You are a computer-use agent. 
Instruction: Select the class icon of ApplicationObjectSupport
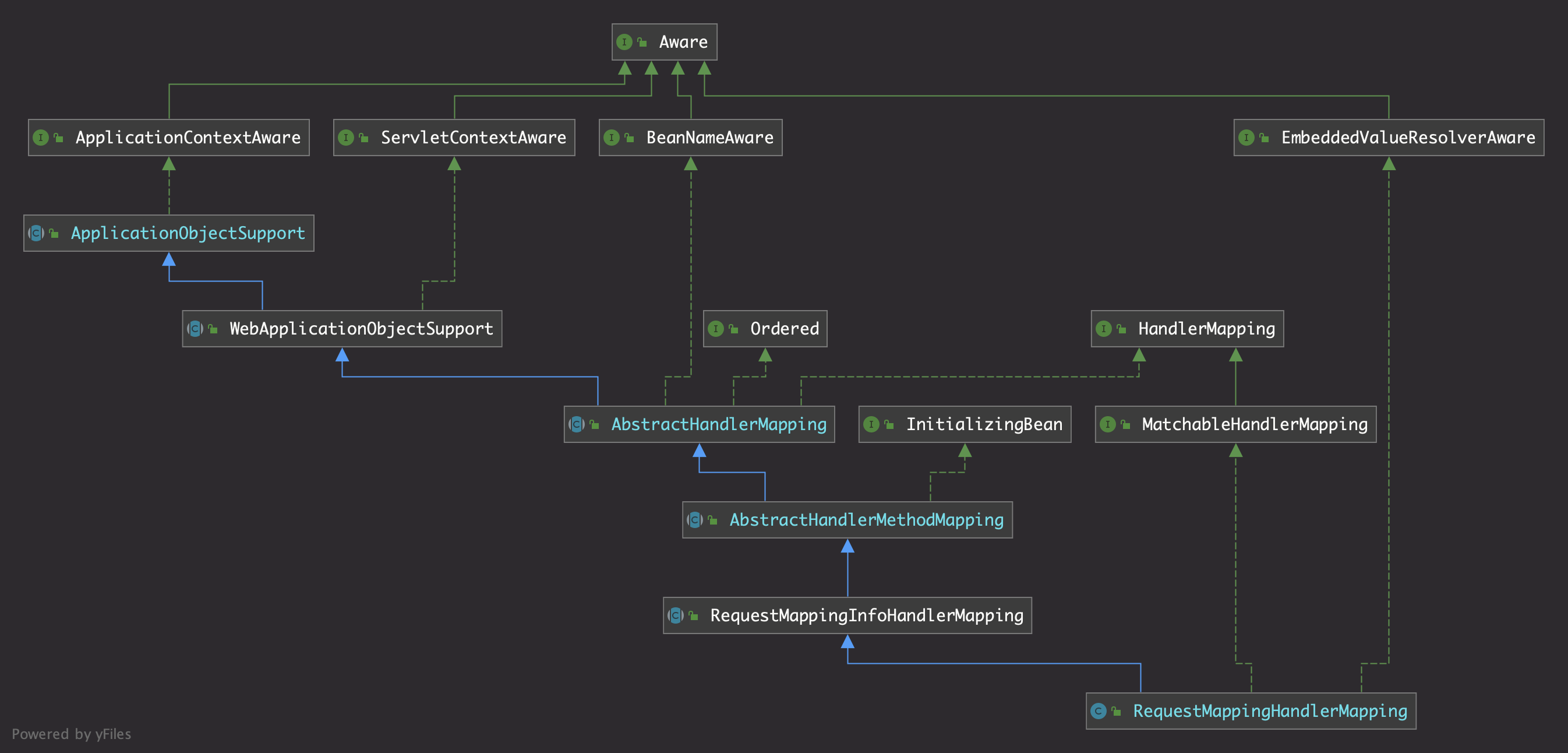37,233
